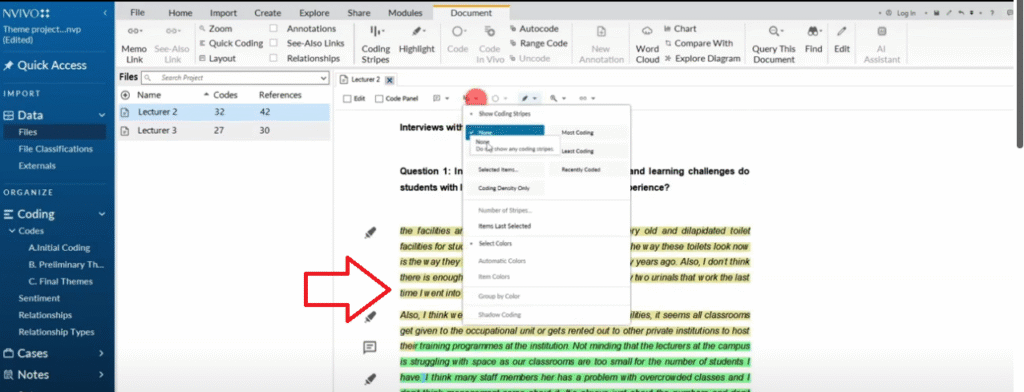Collapse the Codes tree node
This screenshot has width=1024, height=392.
[x=12, y=231]
